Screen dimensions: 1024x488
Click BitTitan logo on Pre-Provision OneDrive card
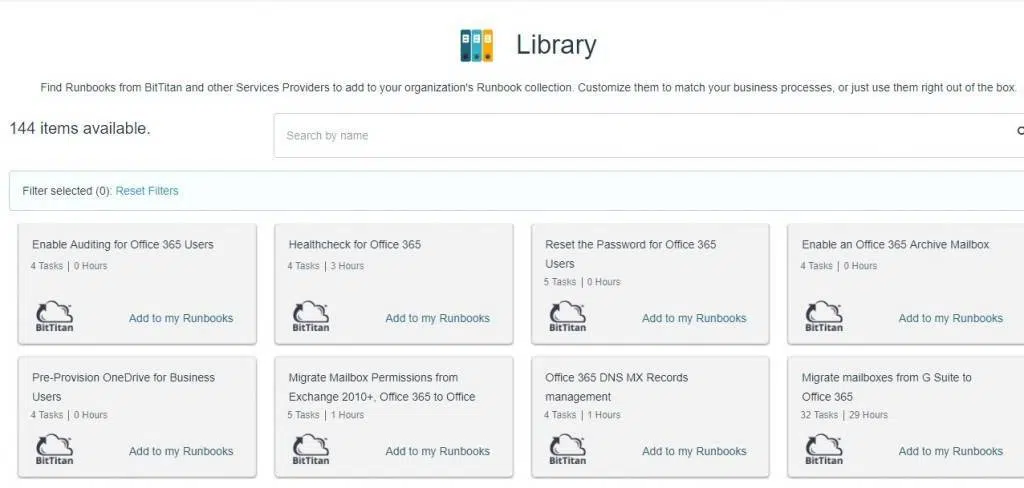55,449
